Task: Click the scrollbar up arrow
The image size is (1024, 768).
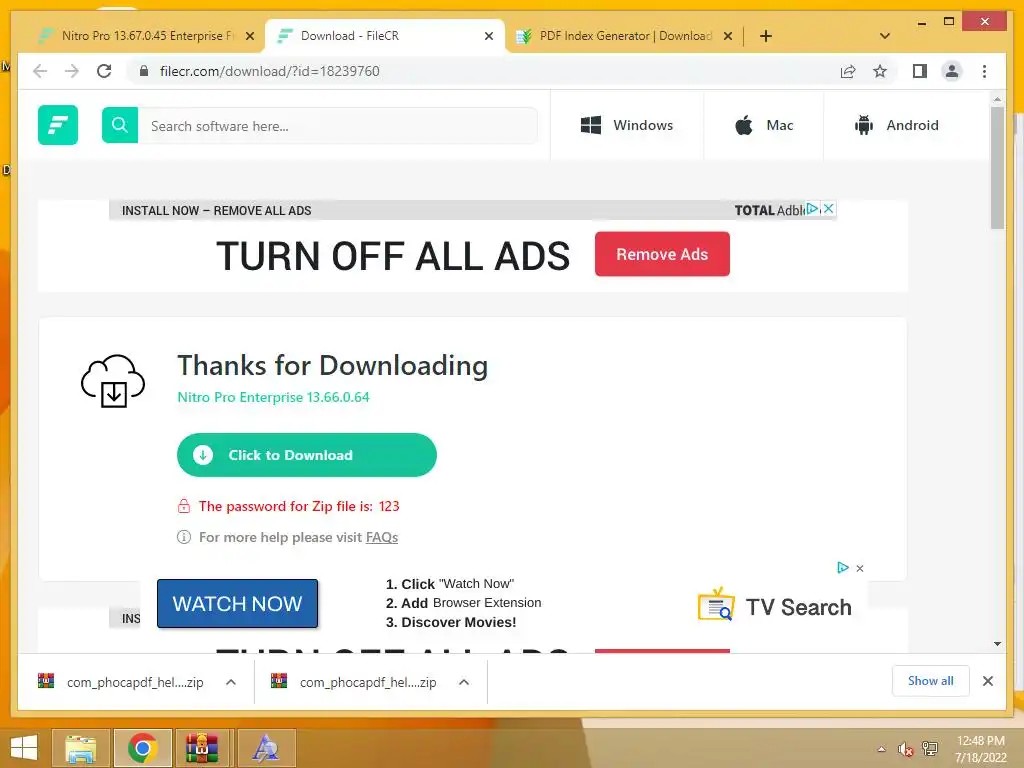Action: pos(997,99)
